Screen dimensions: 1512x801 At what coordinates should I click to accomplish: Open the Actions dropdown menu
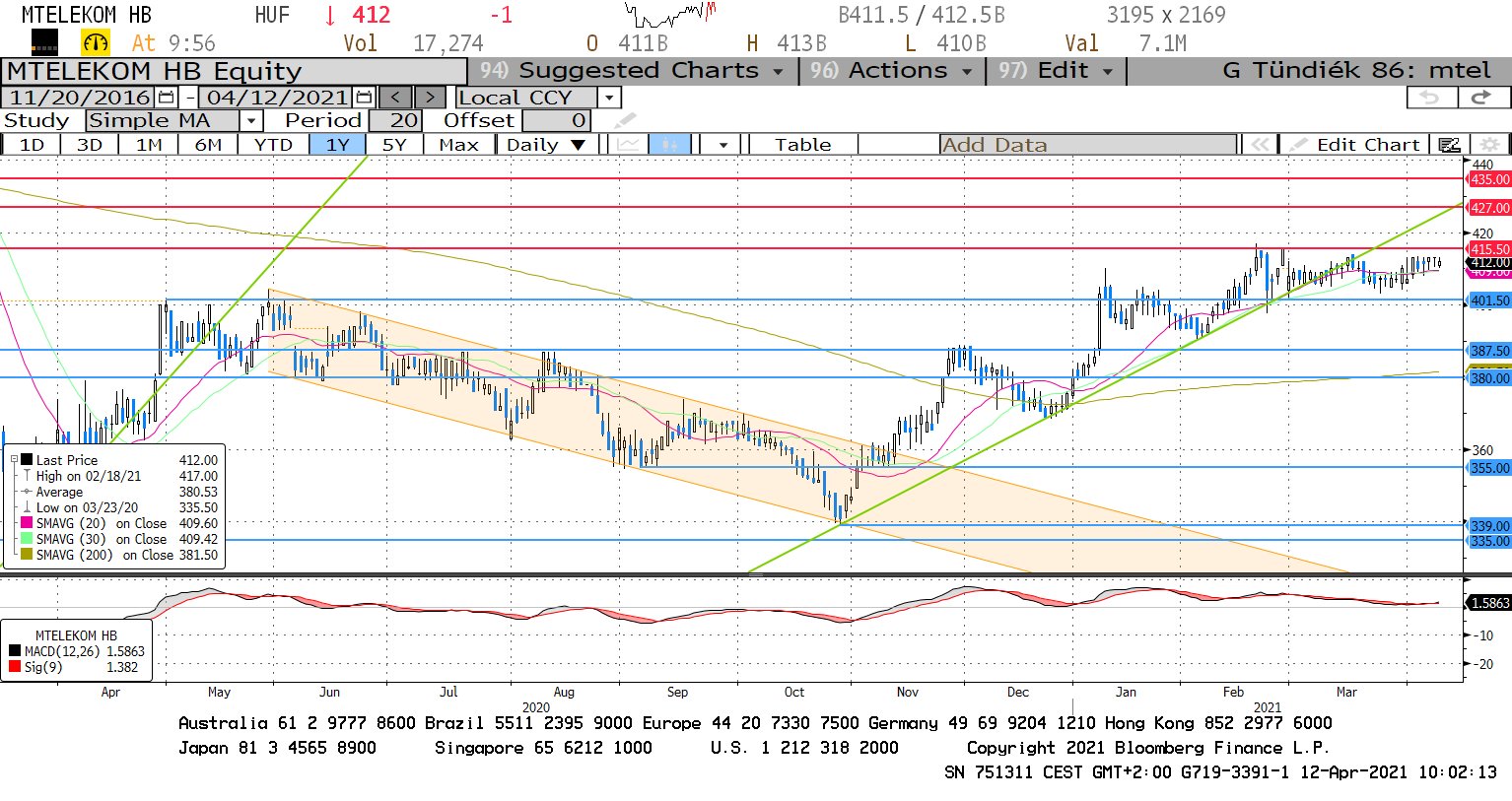tap(890, 71)
